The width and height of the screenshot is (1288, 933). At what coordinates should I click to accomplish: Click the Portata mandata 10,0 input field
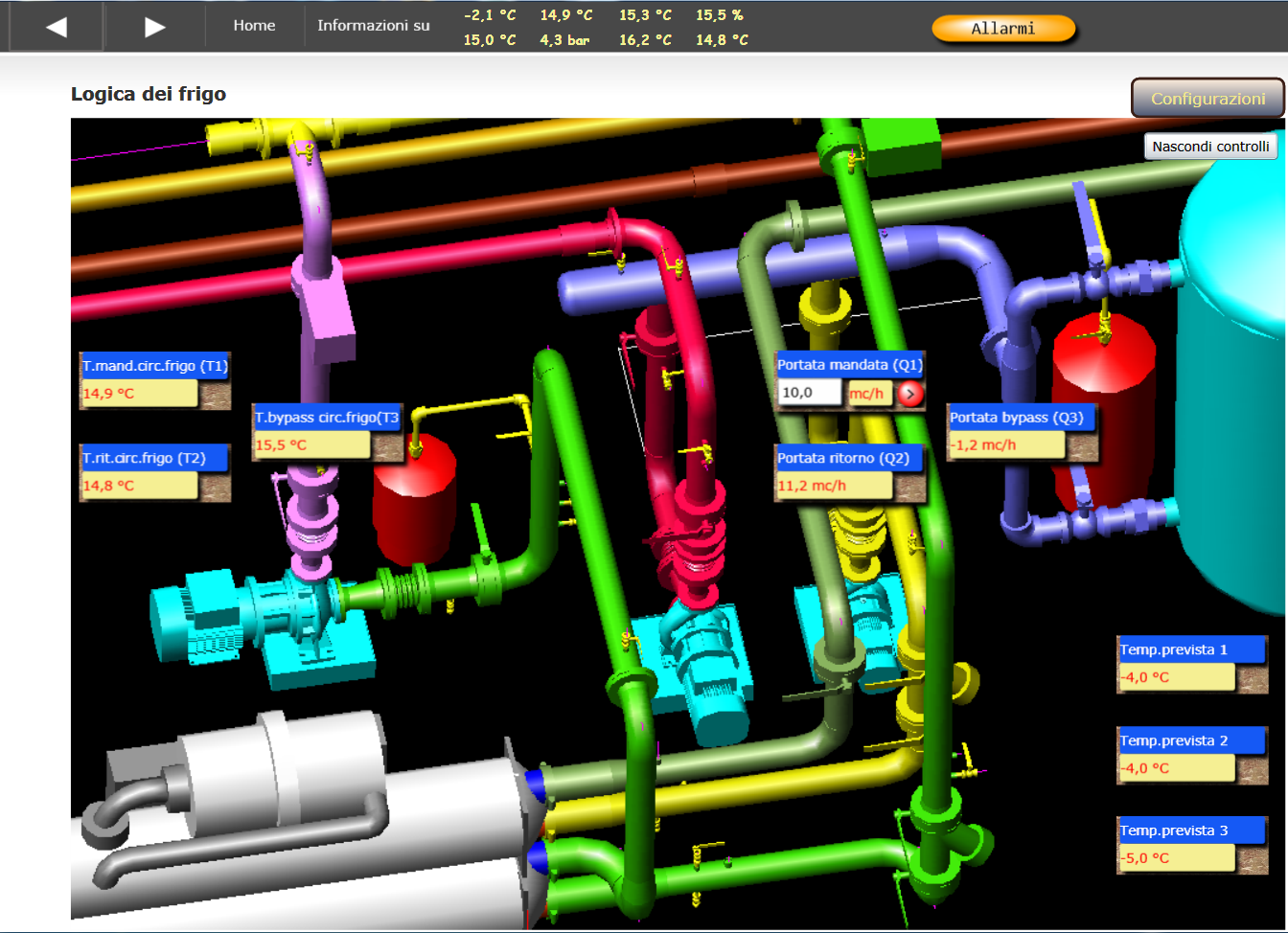pyautogui.click(x=809, y=393)
